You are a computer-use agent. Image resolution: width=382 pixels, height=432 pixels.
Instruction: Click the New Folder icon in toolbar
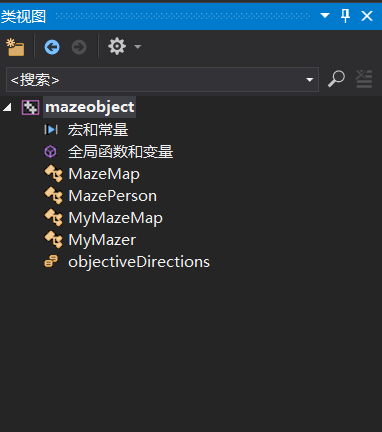(15, 47)
